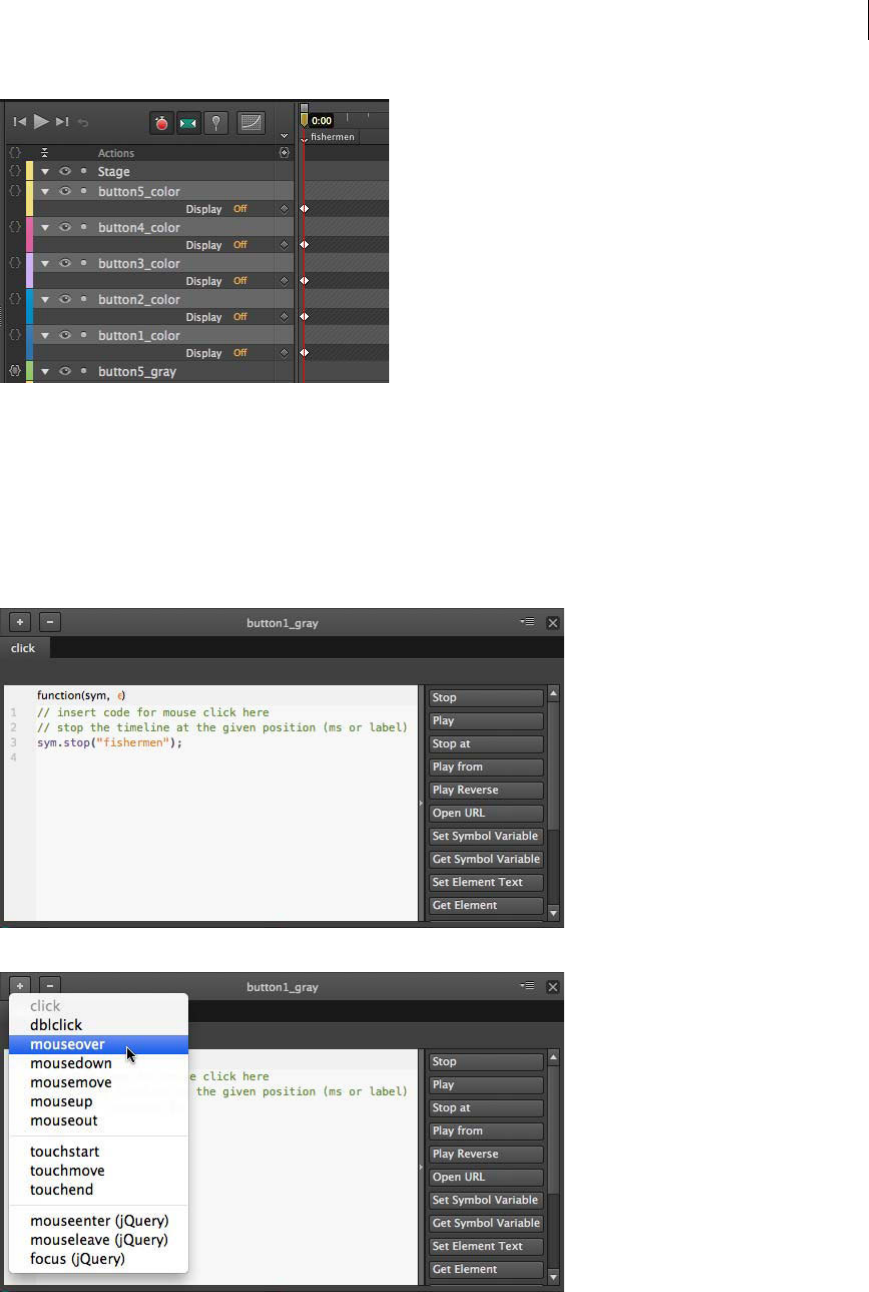
Task: Click the fishermen label on the timeline
Action: point(333,137)
